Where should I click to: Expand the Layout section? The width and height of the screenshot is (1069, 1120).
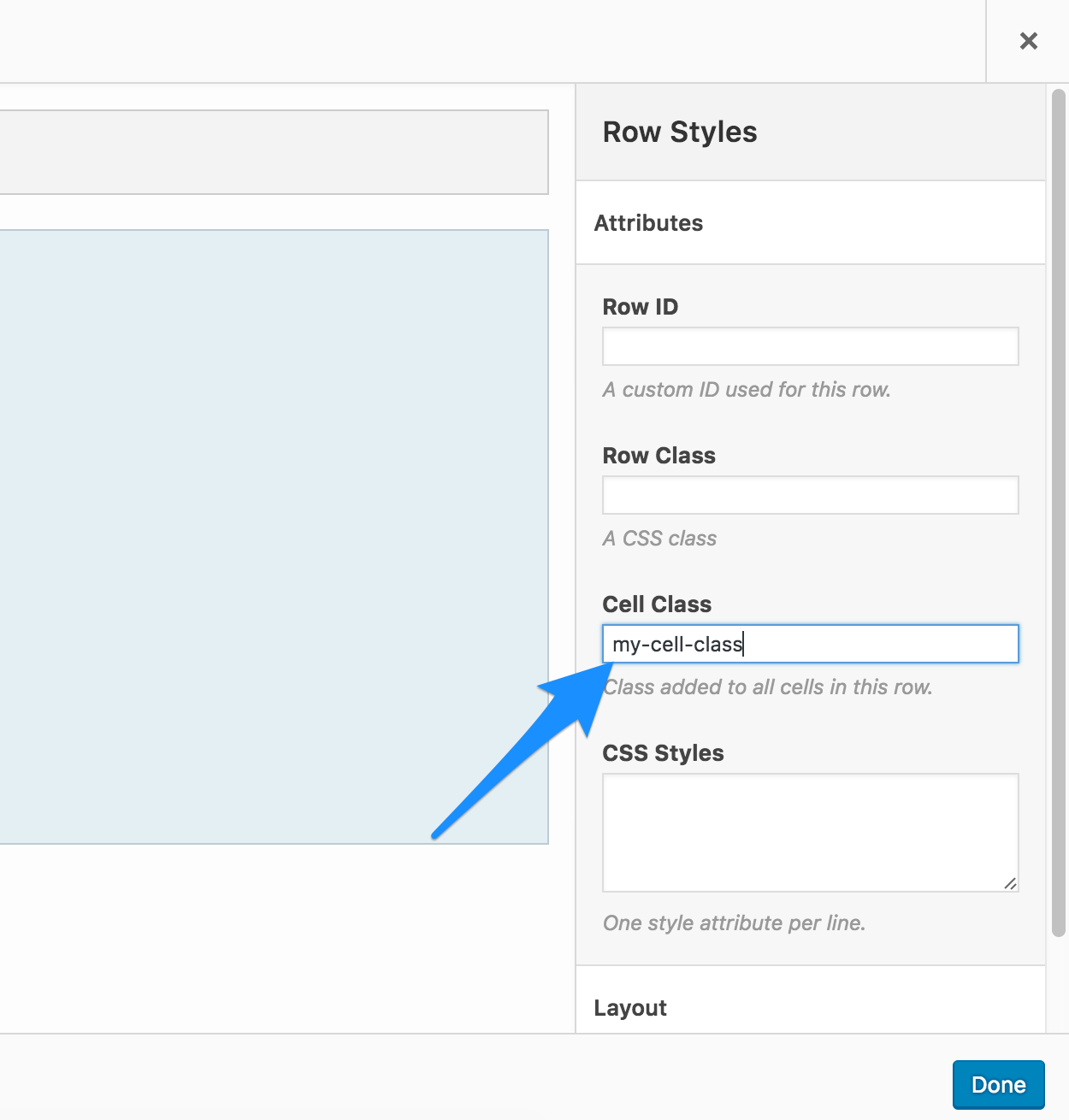[811, 1008]
